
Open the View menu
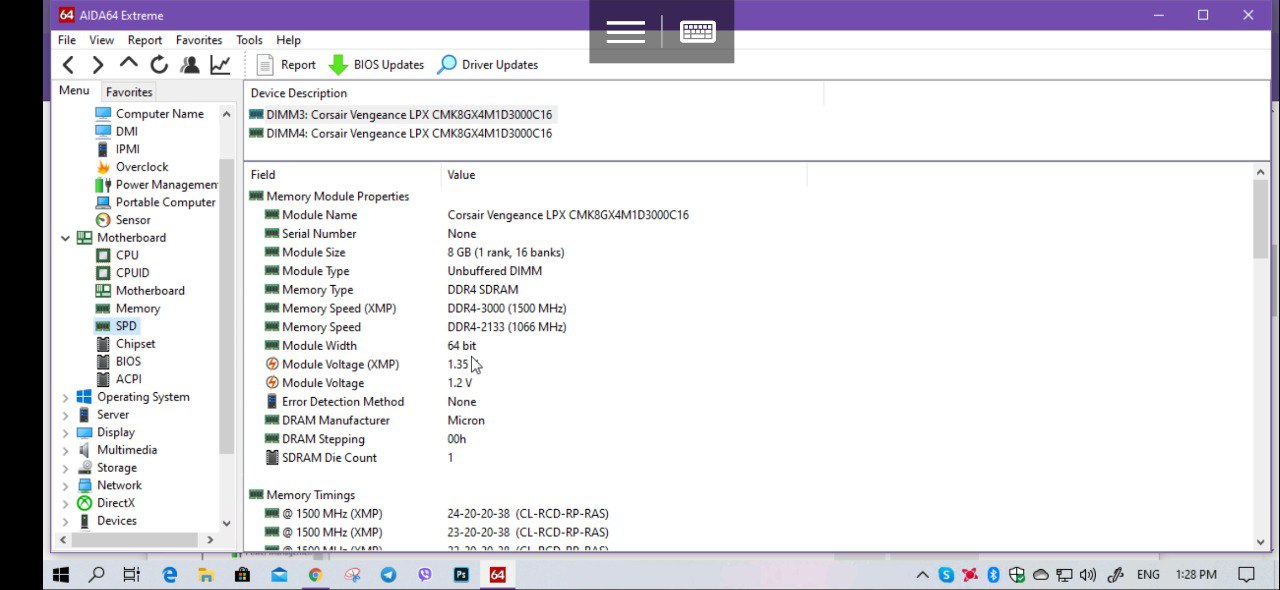pyautogui.click(x=102, y=40)
